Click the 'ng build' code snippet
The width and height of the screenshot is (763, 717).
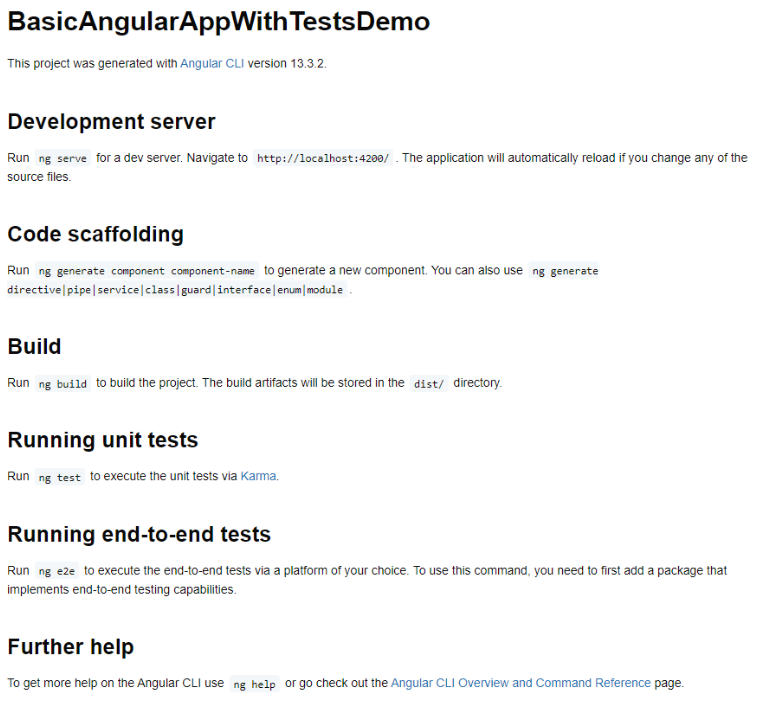tap(63, 384)
